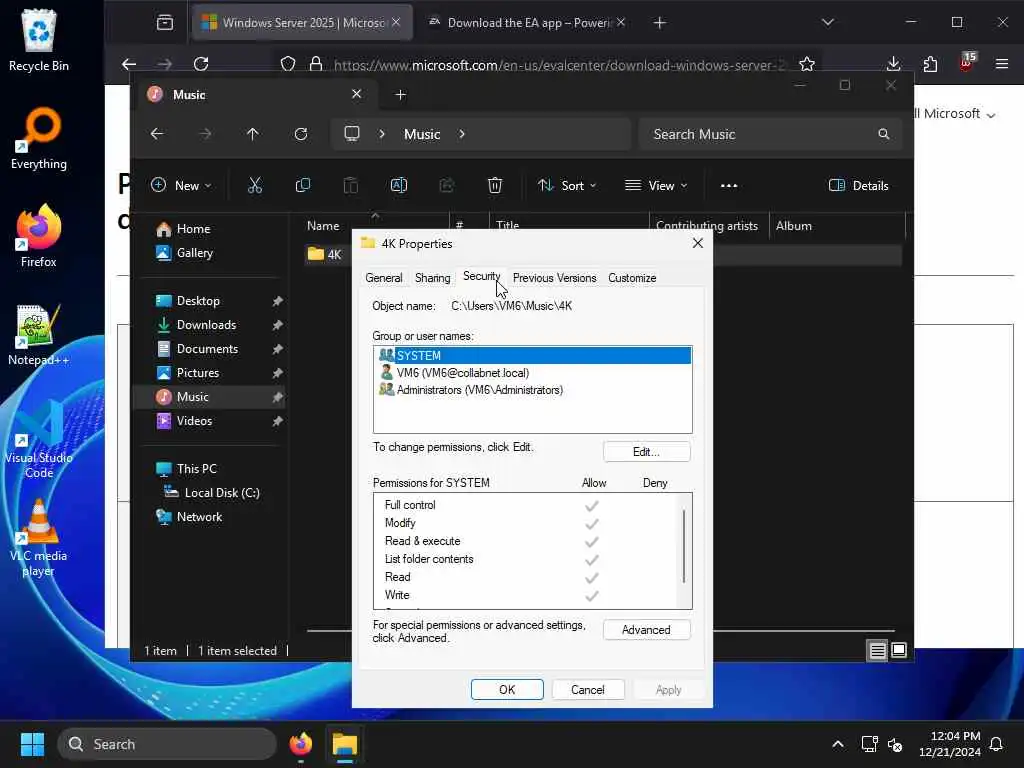Viewport: 1024px width, 768px height.
Task: Click Cancel in 4K Properties
Action: pos(588,690)
